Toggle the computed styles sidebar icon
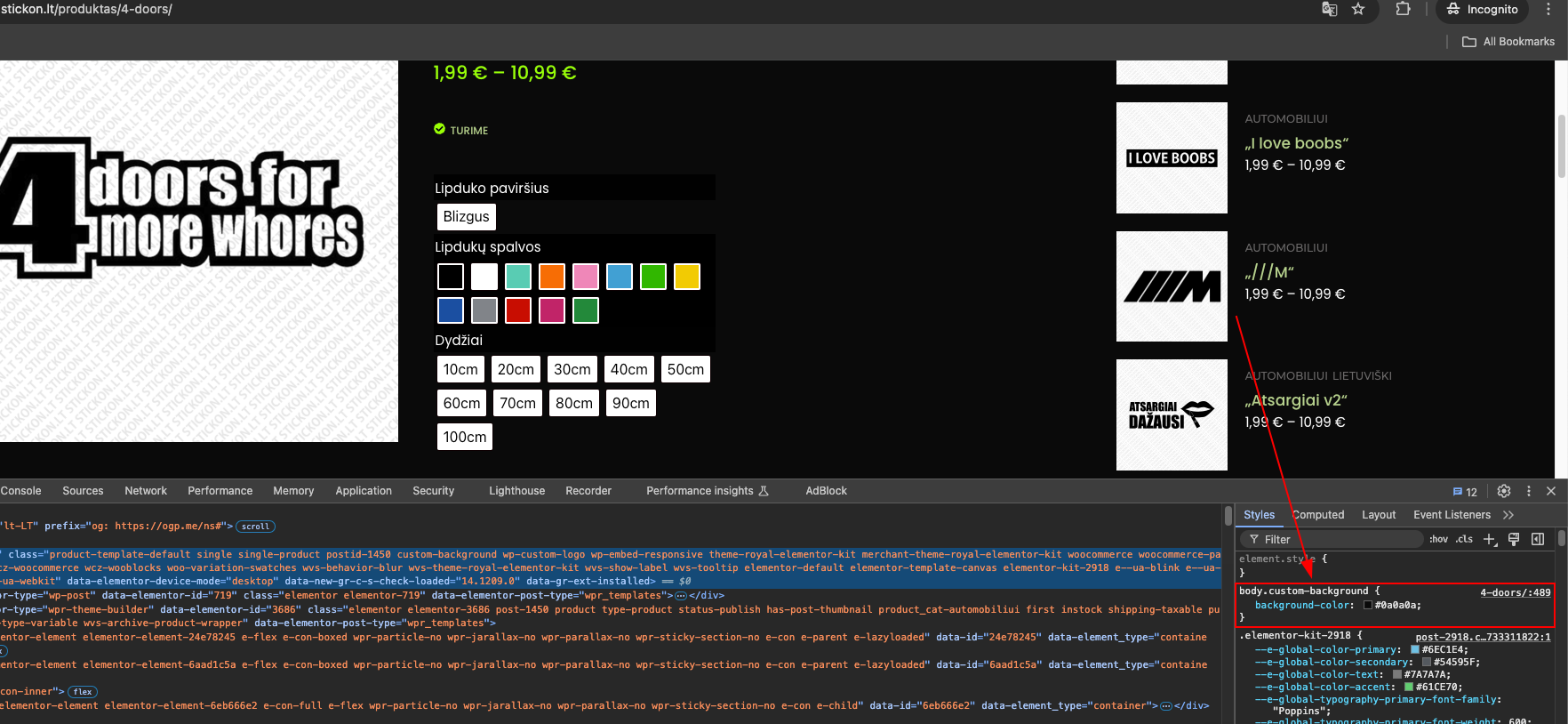The width and height of the screenshot is (1568, 724). point(1538,539)
